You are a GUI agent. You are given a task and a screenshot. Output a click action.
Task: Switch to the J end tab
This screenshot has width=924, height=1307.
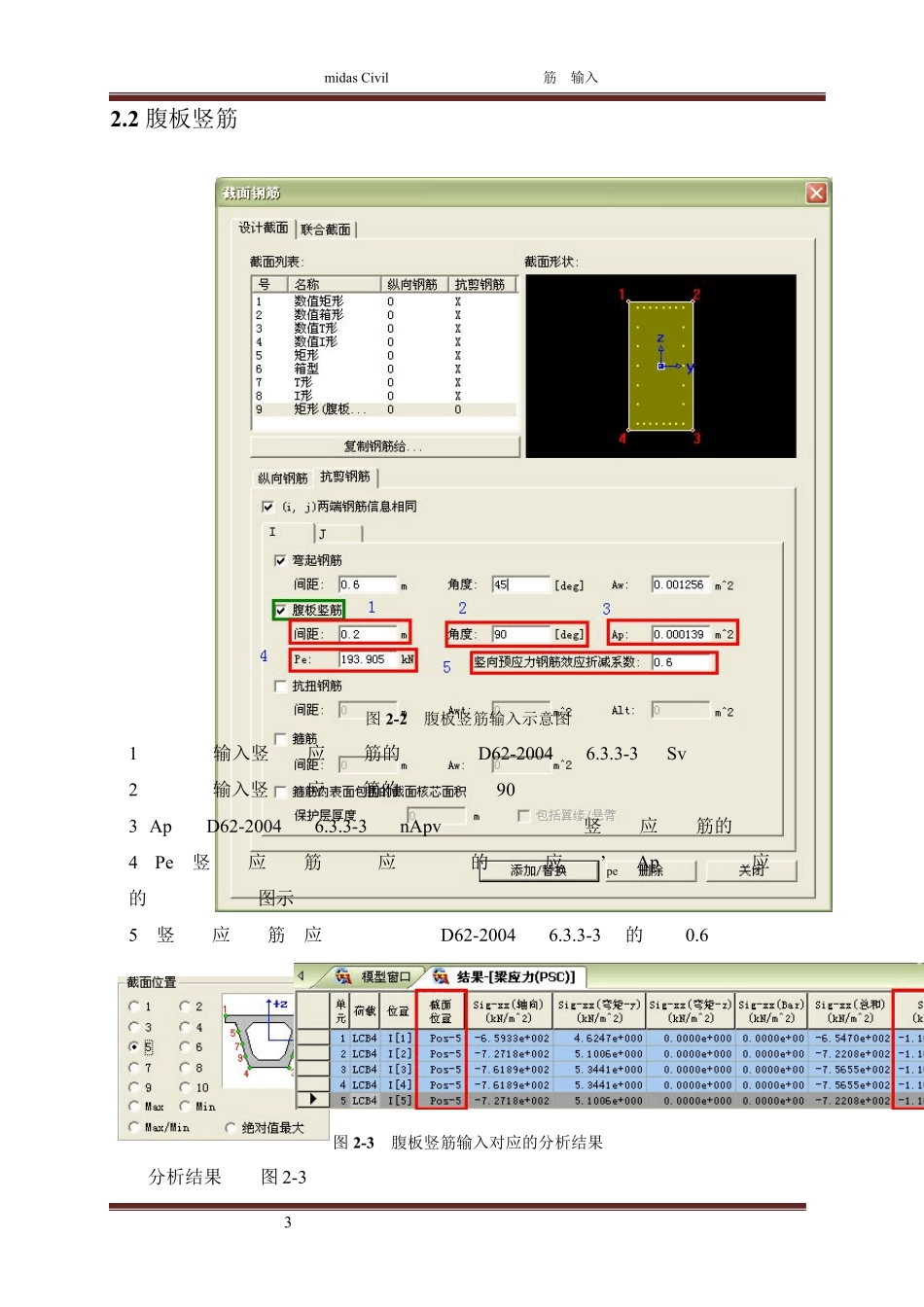coord(338,533)
